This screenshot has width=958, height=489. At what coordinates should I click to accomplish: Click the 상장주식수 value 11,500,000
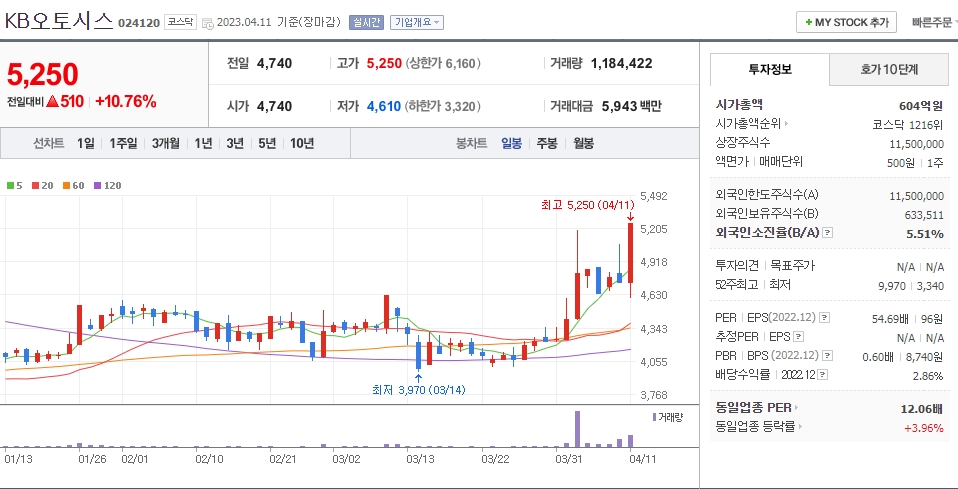coord(916,144)
